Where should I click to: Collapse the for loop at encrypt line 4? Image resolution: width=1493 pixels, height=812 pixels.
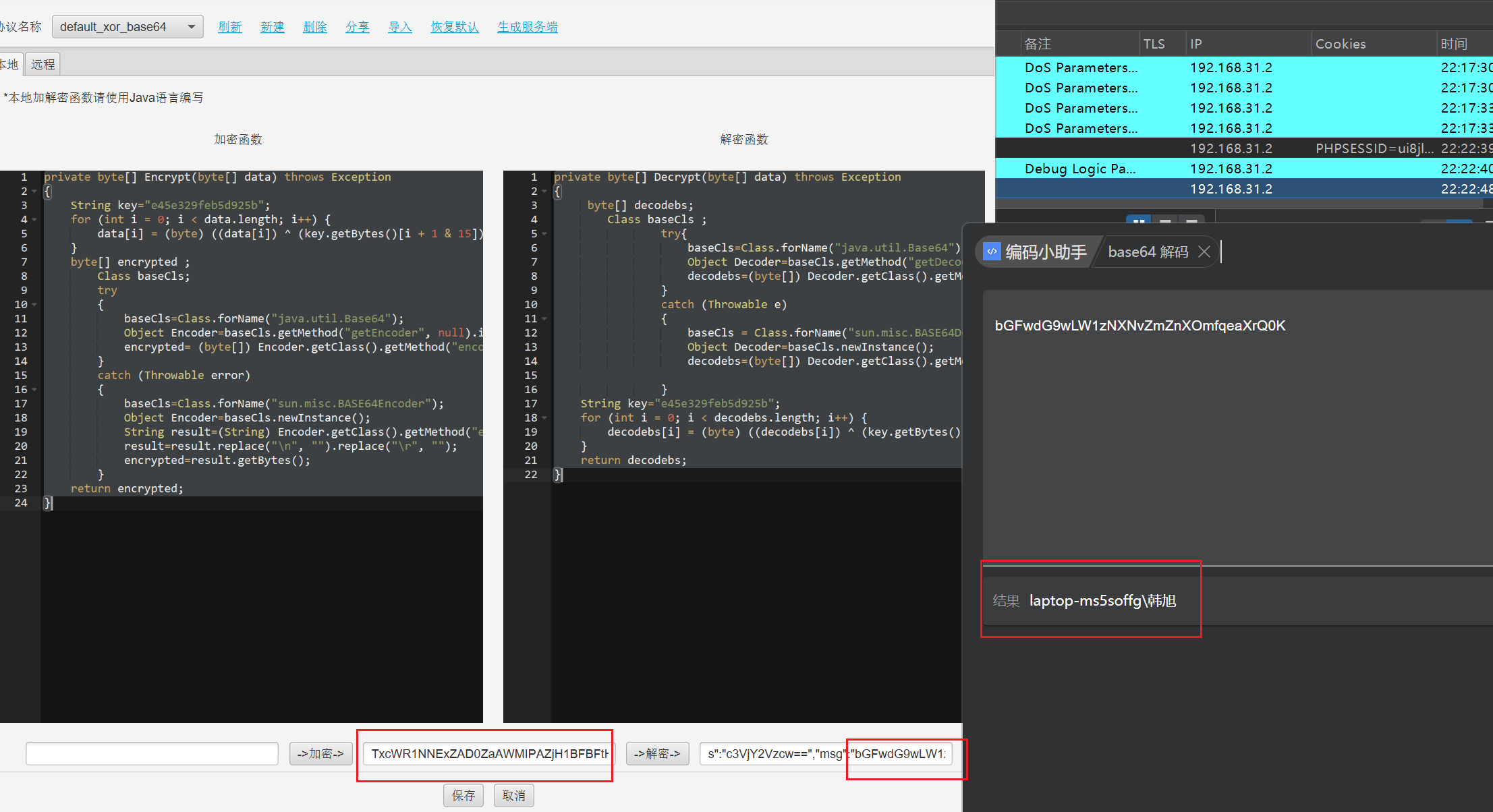[x=34, y=219]
